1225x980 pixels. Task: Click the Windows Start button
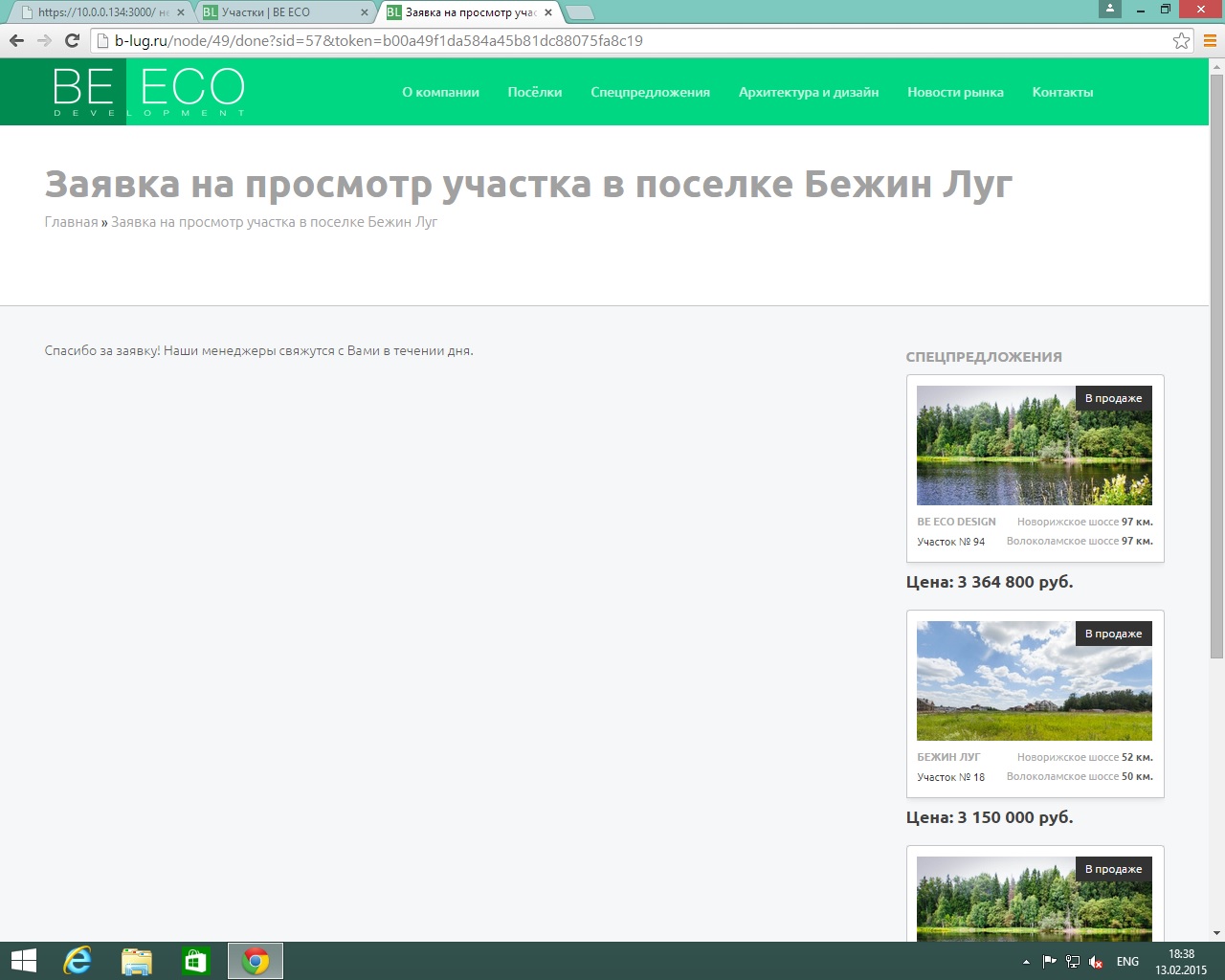[24, 961]
